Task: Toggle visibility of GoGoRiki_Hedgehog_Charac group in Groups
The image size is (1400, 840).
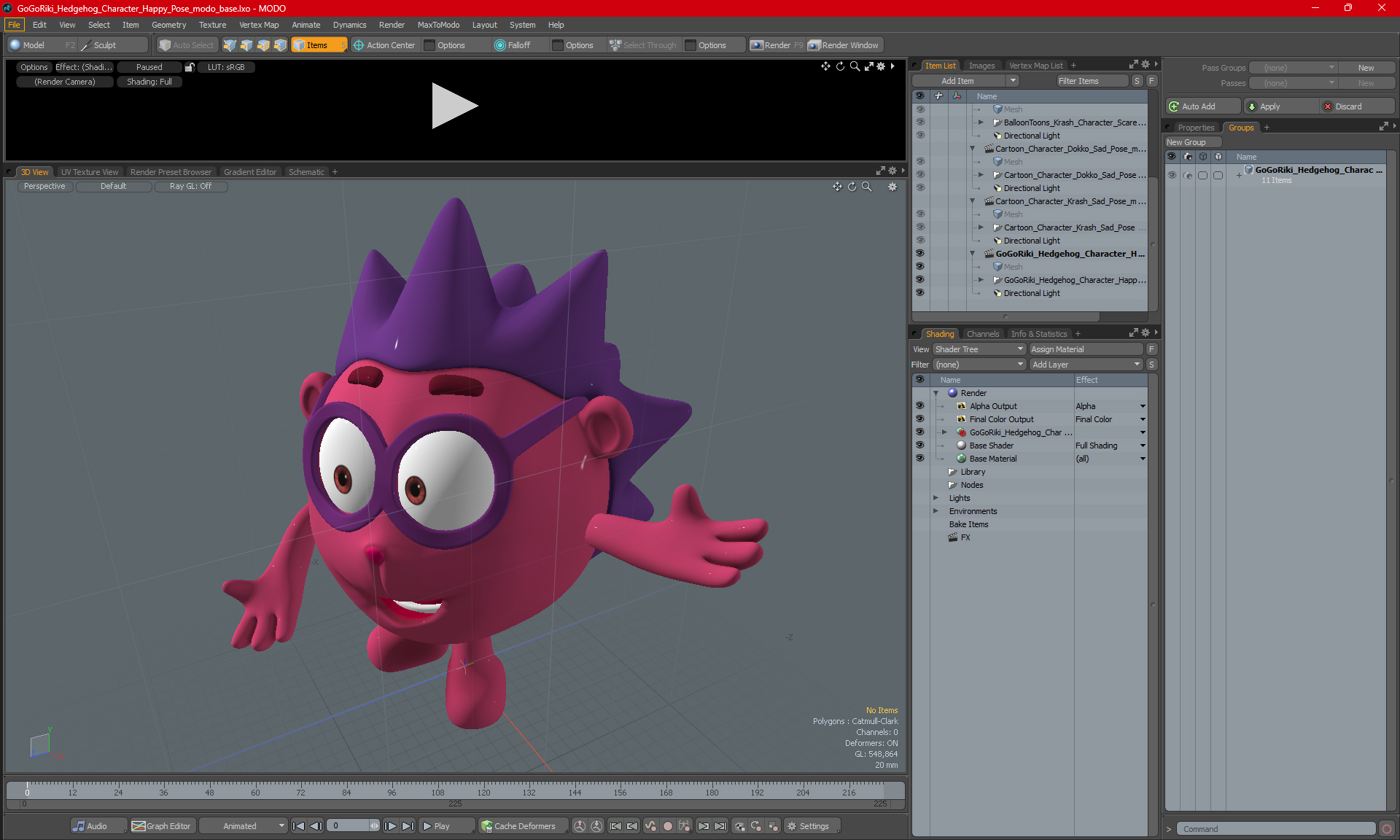Action: [1172, 175]
